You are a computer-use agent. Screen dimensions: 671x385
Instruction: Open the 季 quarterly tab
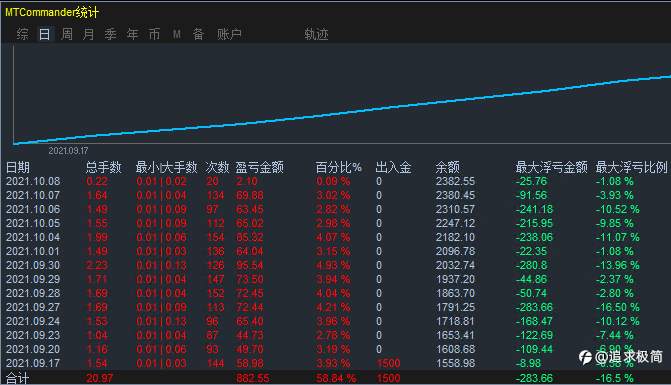tap(110, 34)
